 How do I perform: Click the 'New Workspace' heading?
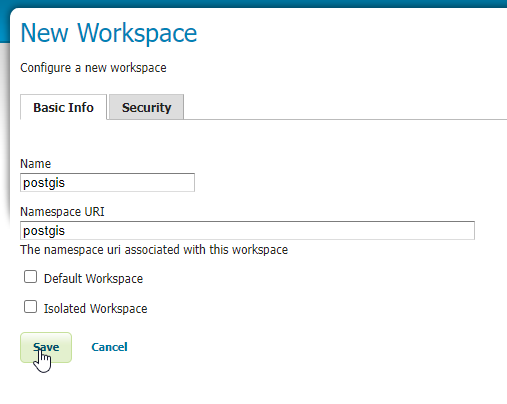(109, 33)
